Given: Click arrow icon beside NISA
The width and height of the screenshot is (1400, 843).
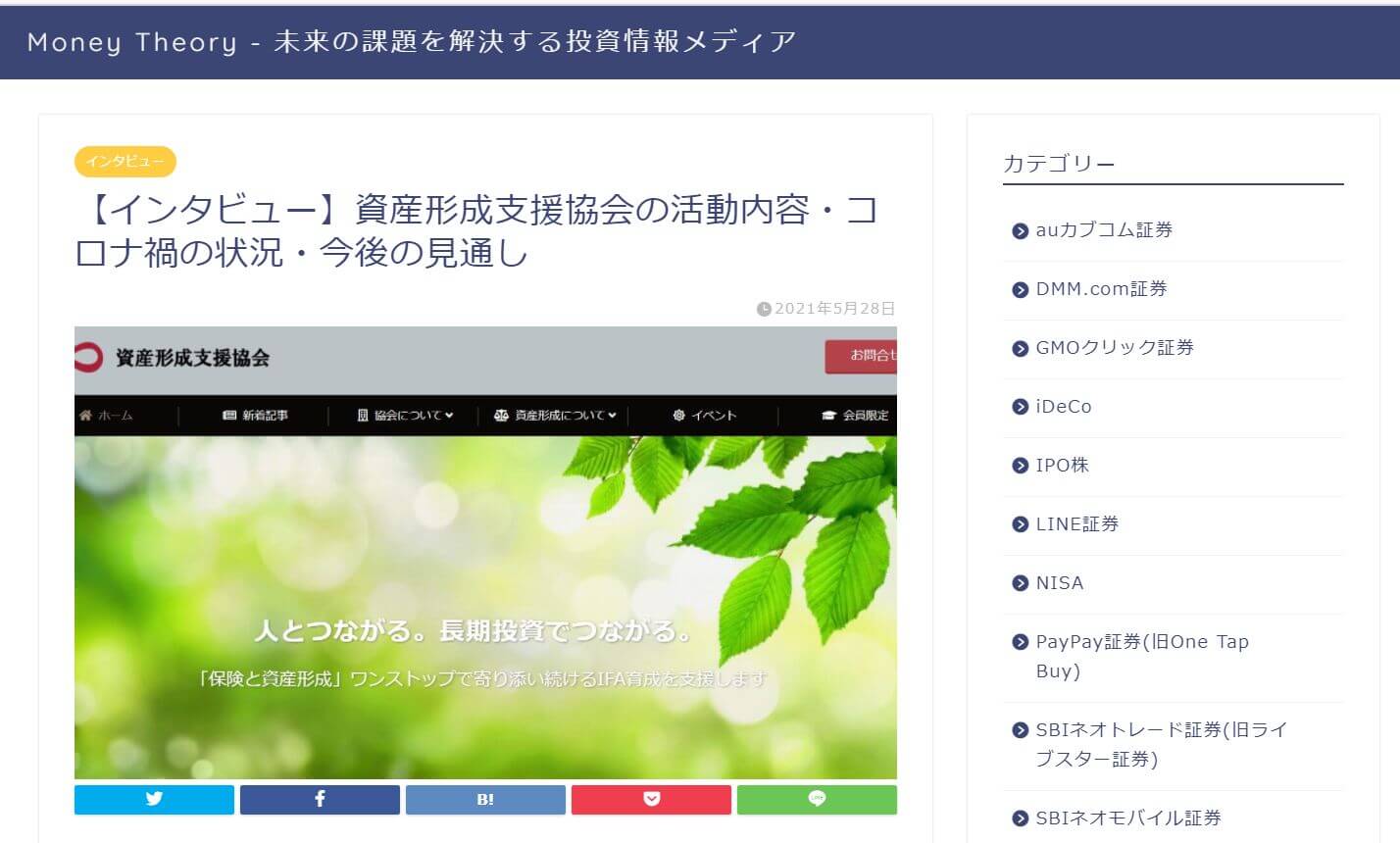Looking at the screenshot, I should pos(1020,584).
